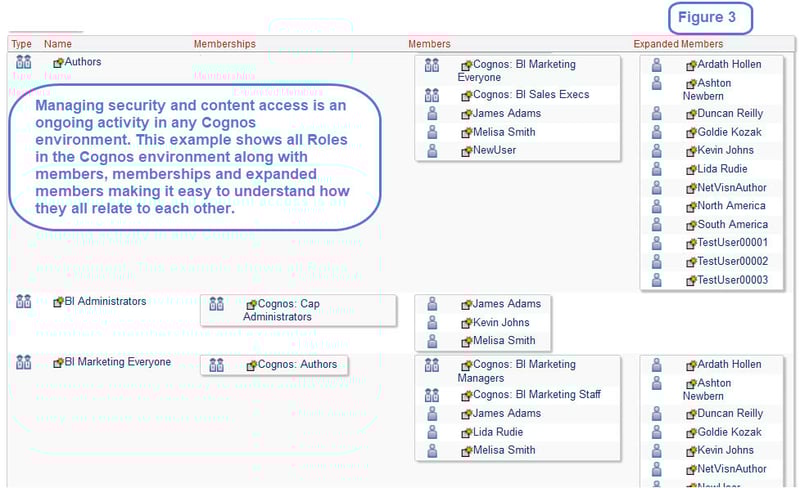Click the Memberships column header

[x=224, y=44]
